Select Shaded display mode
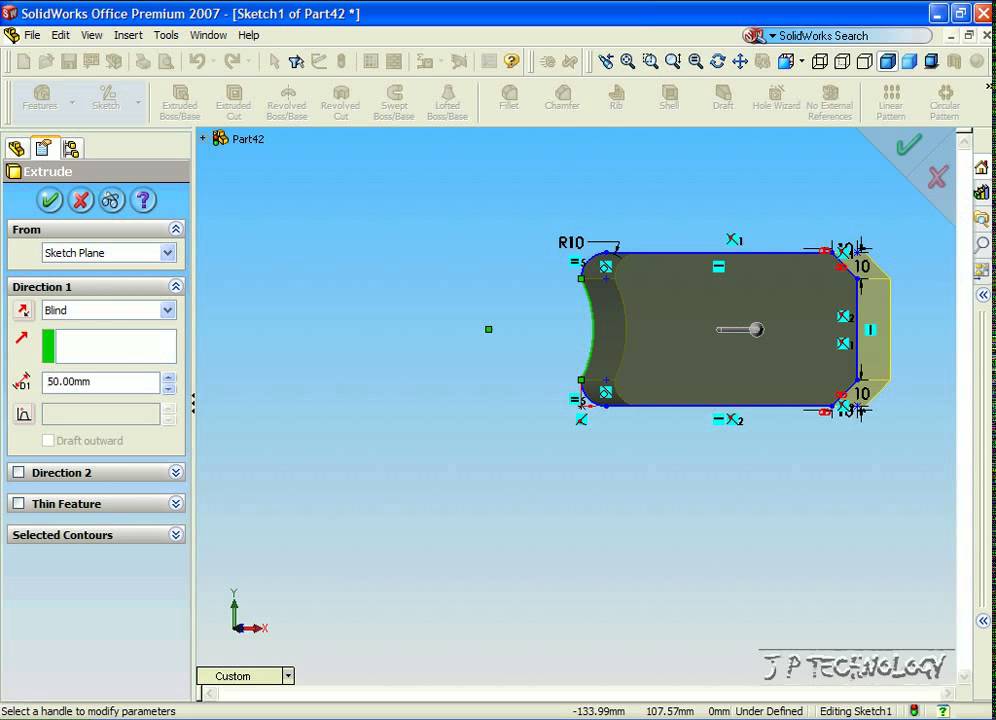 (x=910, y=61)
